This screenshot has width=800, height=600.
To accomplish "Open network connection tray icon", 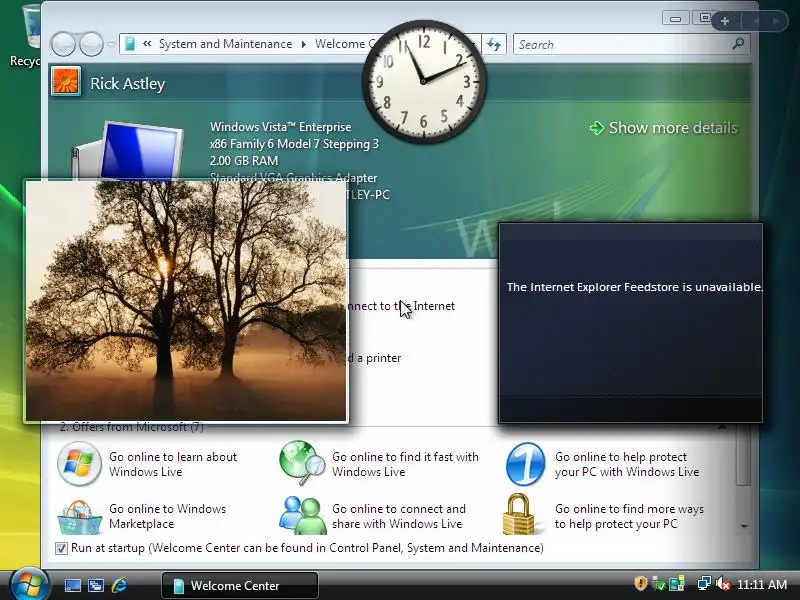I will pyautogui.click(x=705, y=583).
